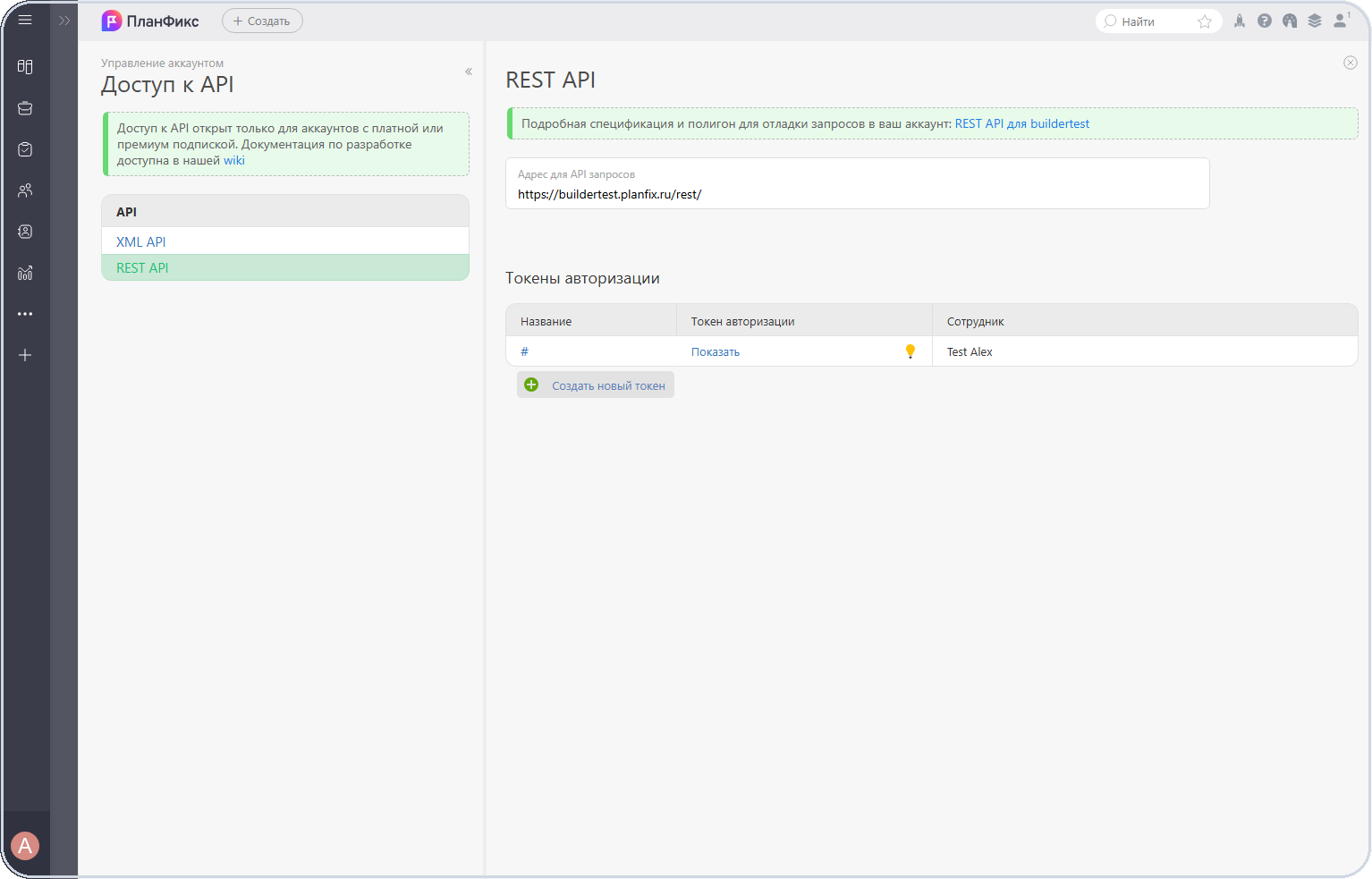Collapse the Доступ к API panel
The height and width of the screenshot is (879, 1372).
[x=469, y=72]
